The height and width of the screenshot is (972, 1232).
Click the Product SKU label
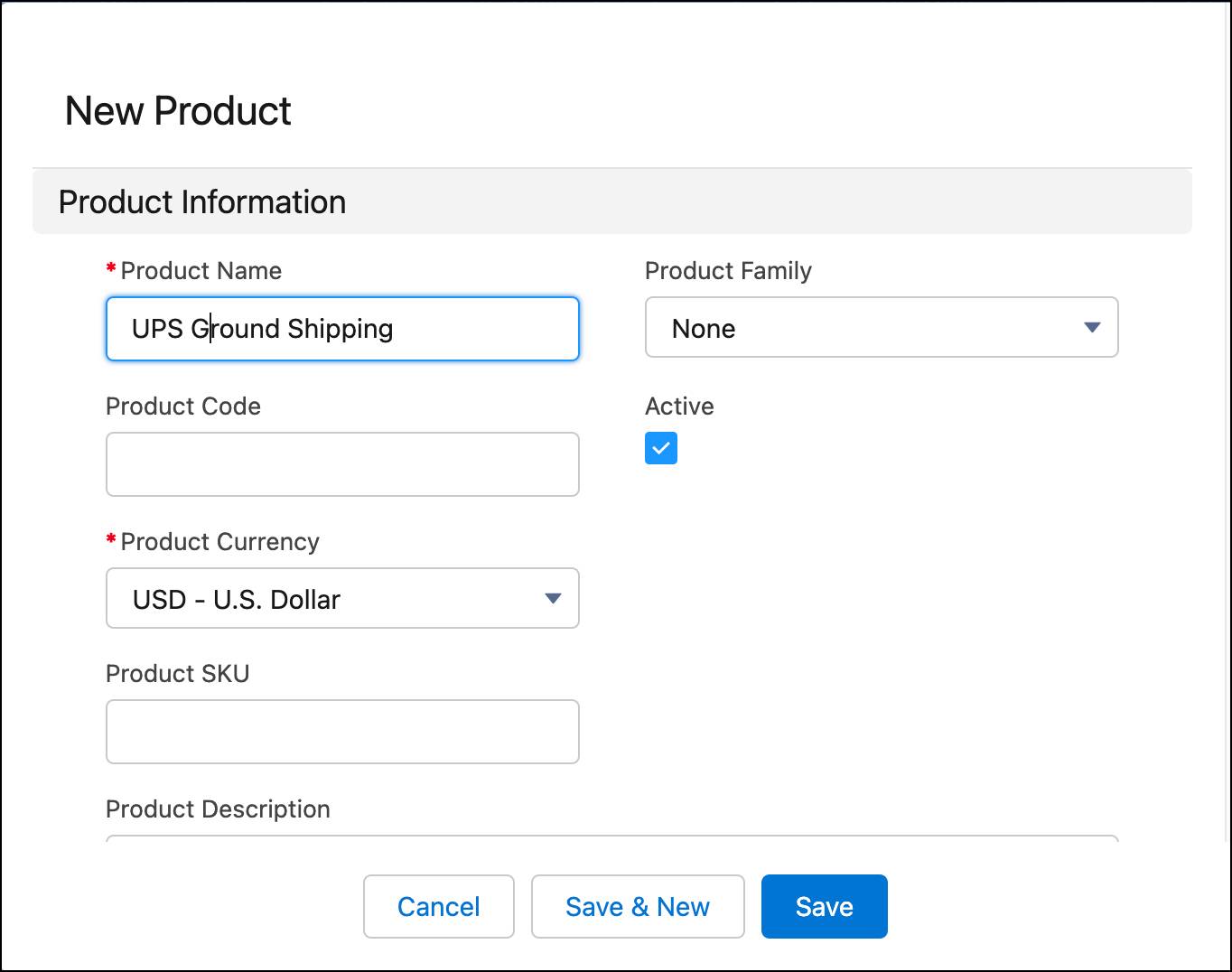(178, 674)
